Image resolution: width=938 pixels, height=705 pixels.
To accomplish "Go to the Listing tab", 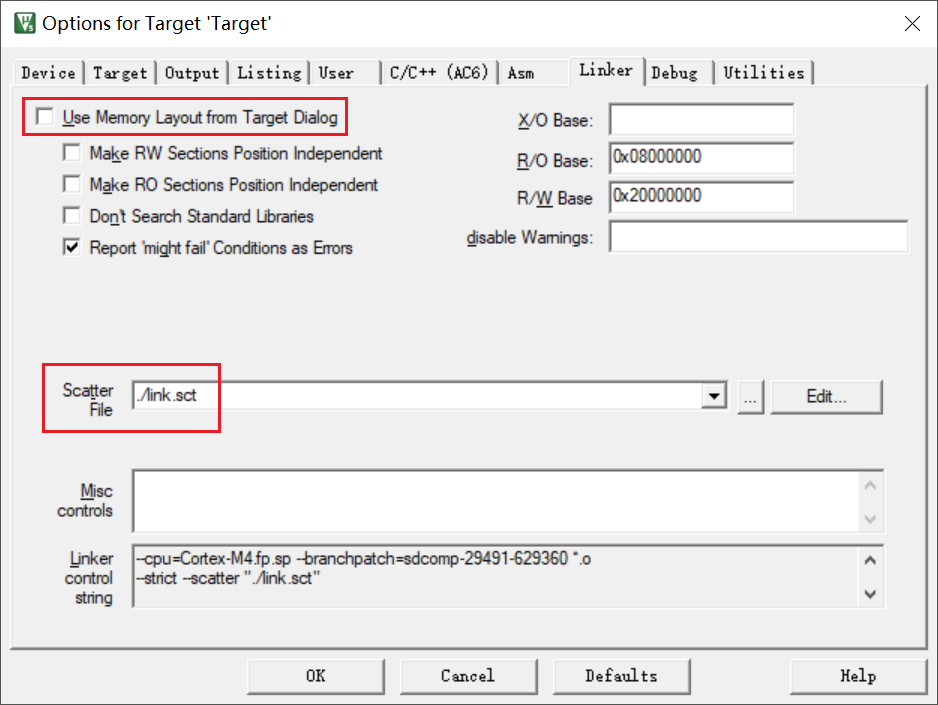I will (269, 73).
